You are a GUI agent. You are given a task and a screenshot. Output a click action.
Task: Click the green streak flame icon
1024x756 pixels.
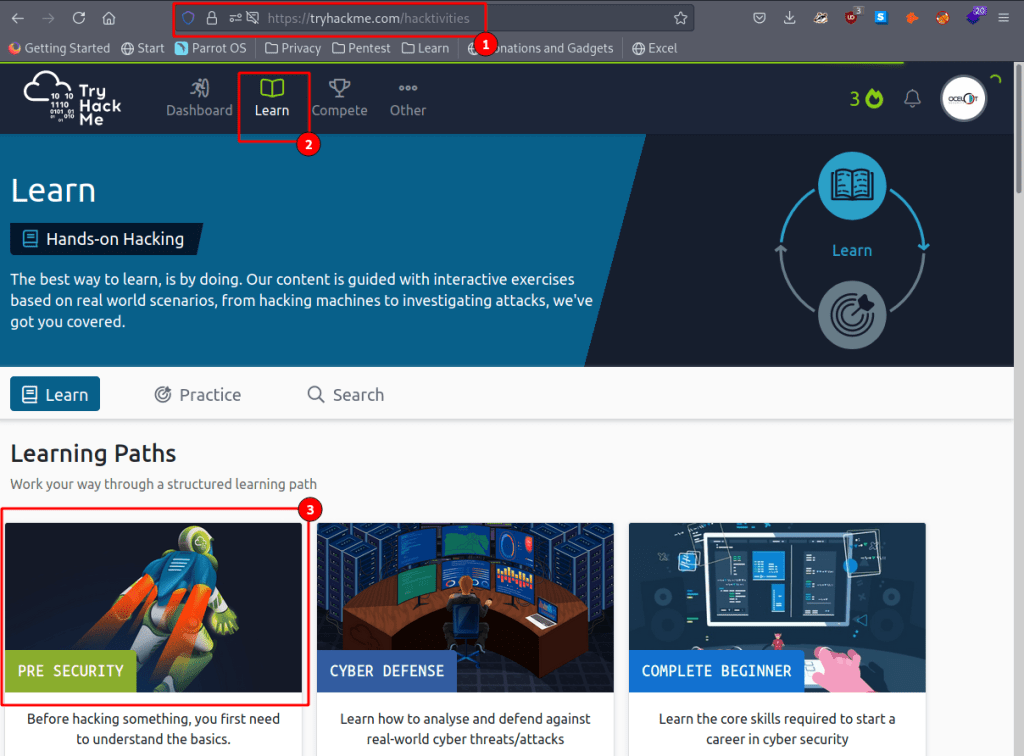[875, 98]
